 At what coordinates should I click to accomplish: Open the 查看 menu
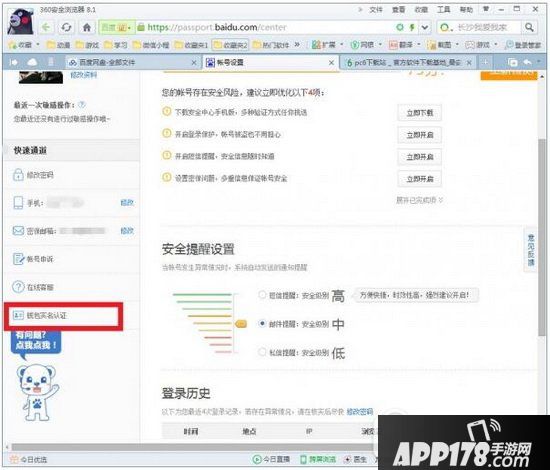click(x=398, y=9)
